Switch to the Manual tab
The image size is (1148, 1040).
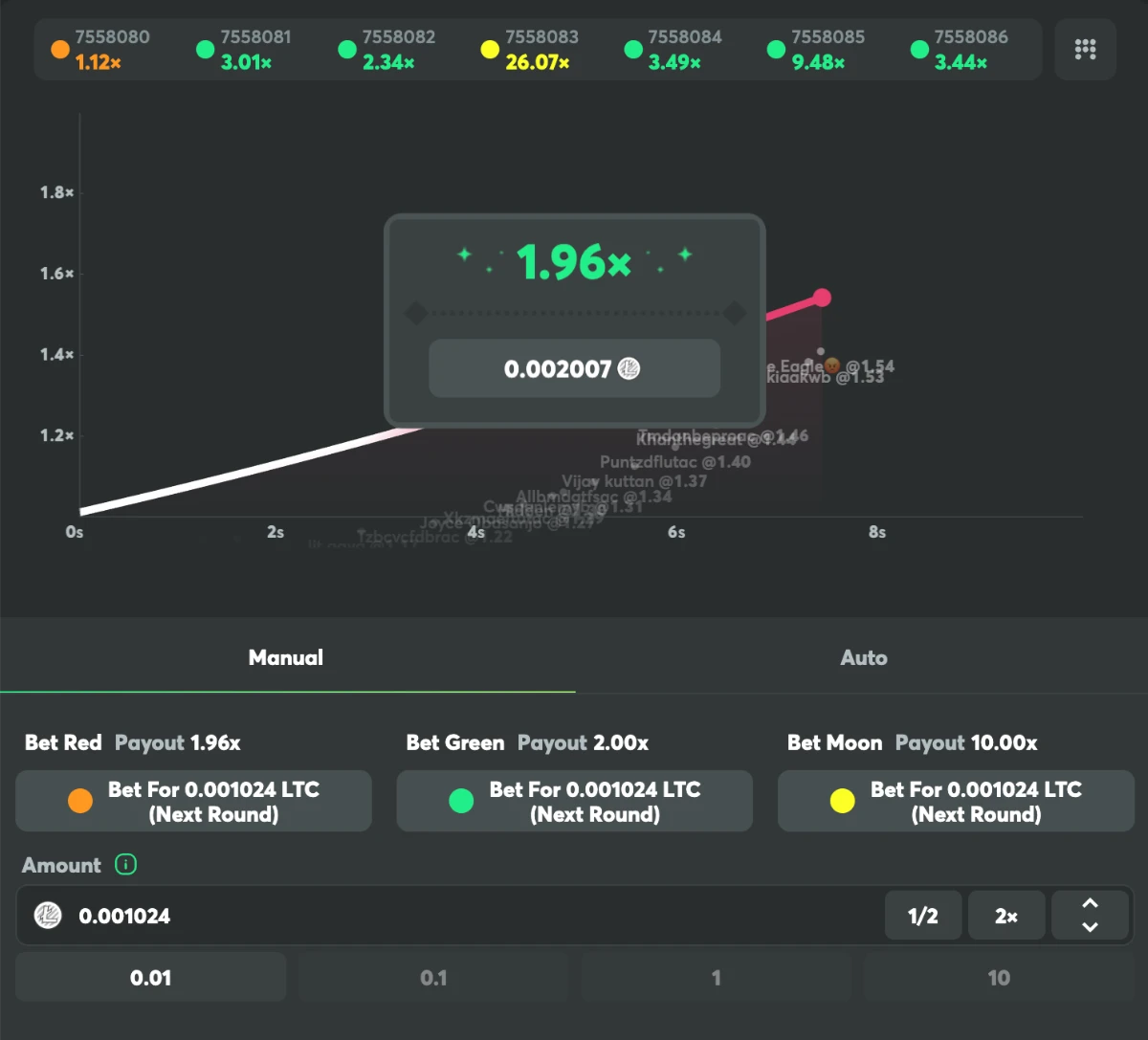point(286,657)
